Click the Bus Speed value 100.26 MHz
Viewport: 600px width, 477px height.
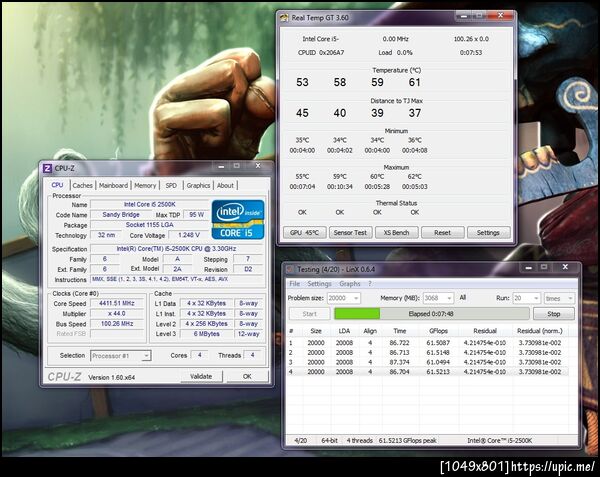(x=117, y=324)
